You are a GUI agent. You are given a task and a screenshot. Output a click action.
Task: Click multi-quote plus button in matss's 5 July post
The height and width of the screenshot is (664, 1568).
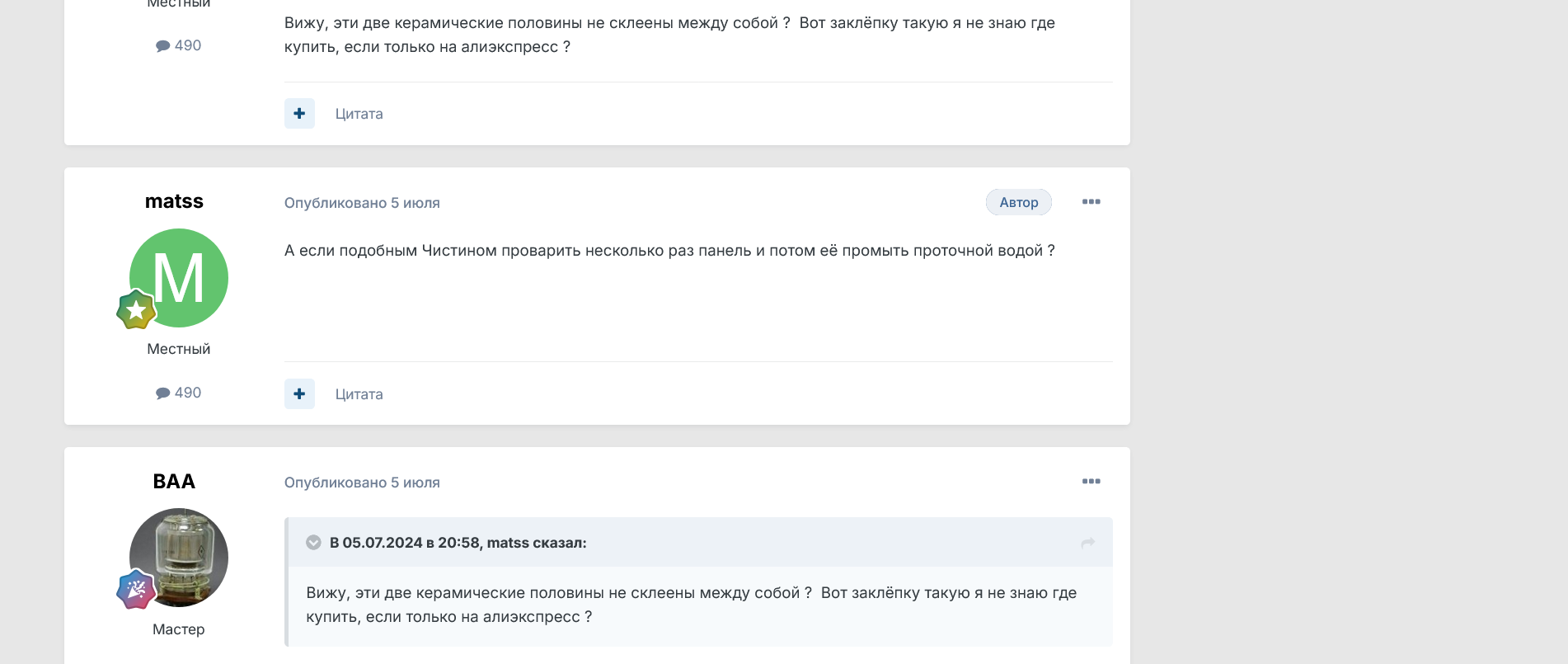[x=299, y=394]
